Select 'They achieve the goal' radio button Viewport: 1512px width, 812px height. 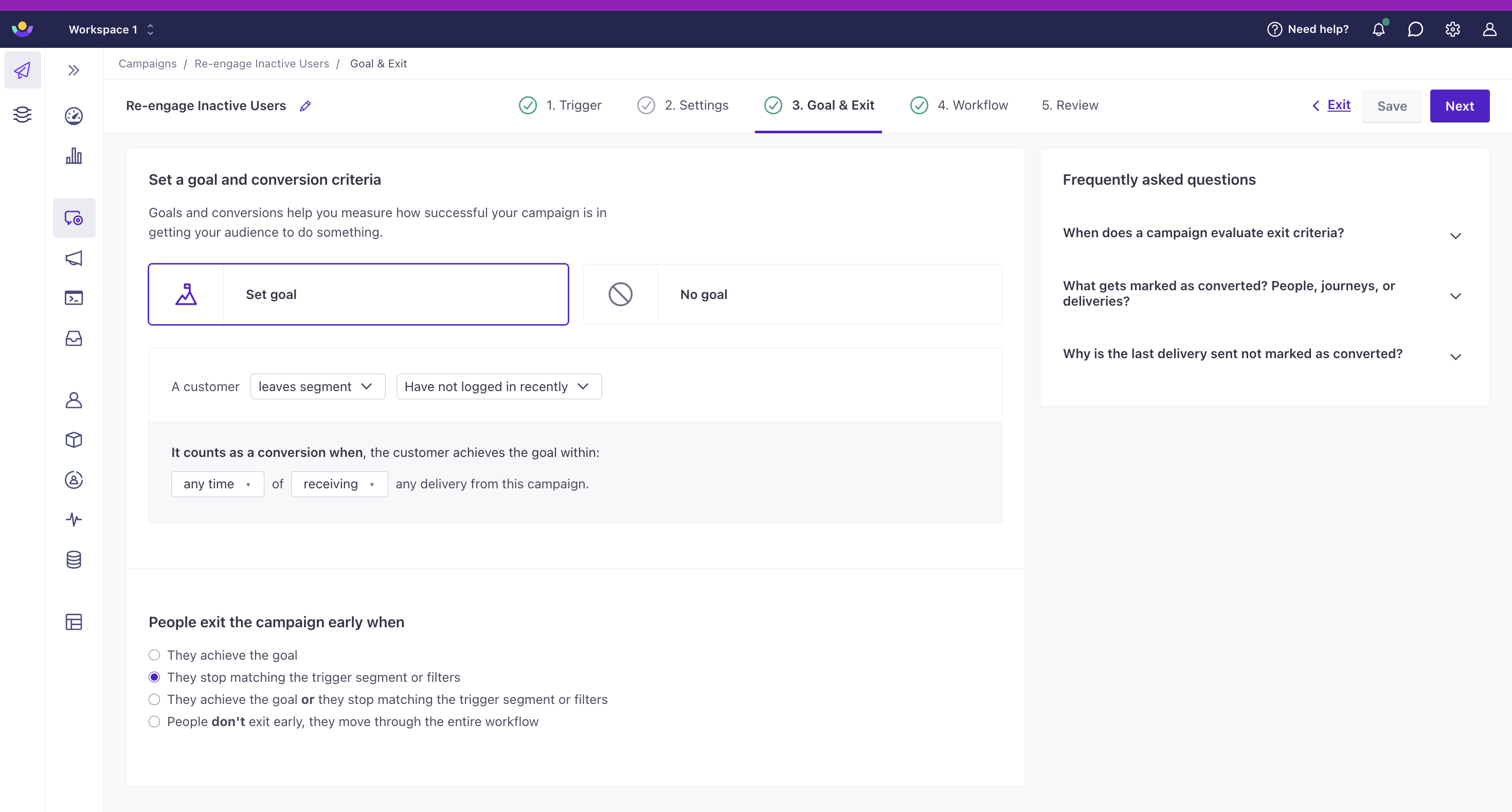(154, 655)
